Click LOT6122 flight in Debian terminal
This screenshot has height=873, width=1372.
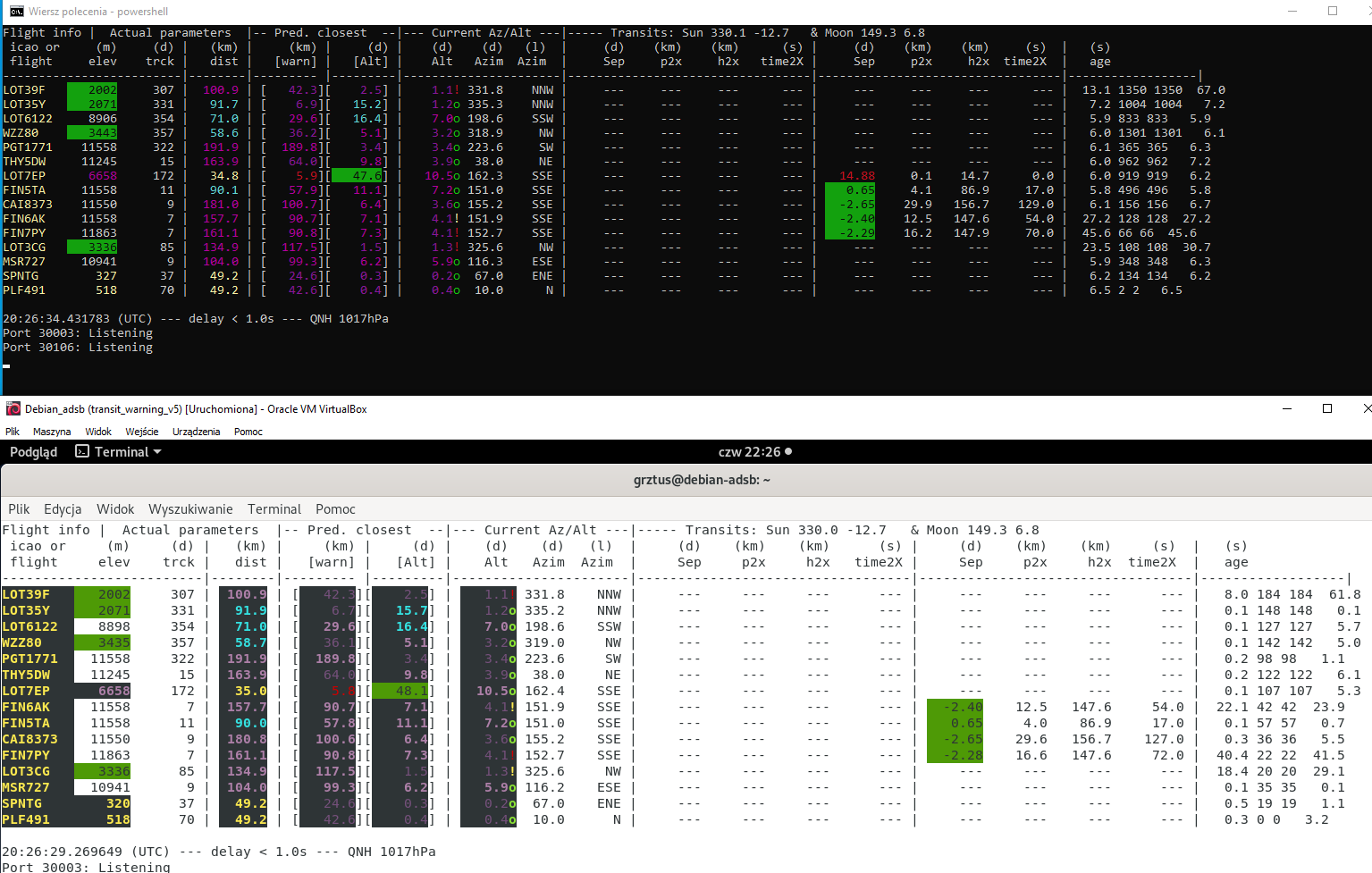click(29, 626)
